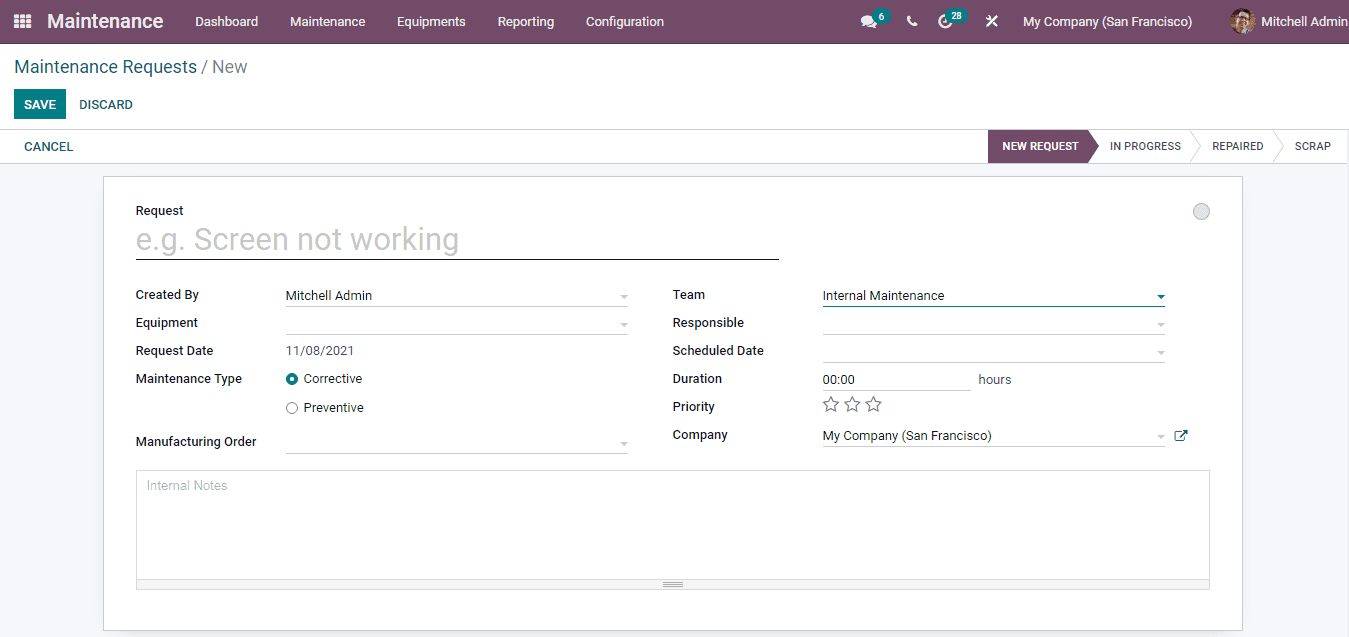Select the Preventive maintenance type
Viewport: 1349px width, 637px height.
pyautogui.click(x=291, y=407)
